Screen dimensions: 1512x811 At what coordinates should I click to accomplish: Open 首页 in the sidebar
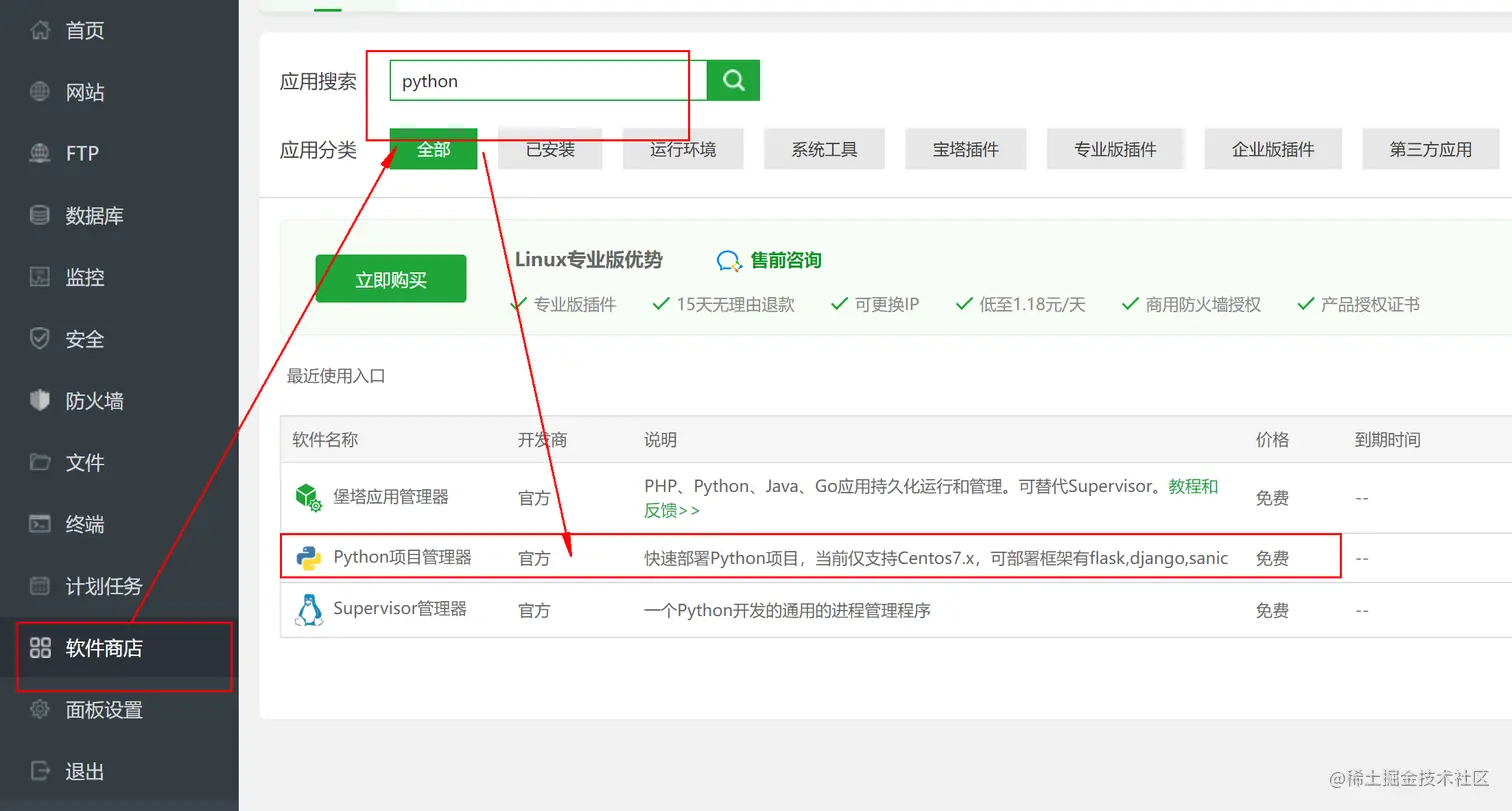click(85, 31)
